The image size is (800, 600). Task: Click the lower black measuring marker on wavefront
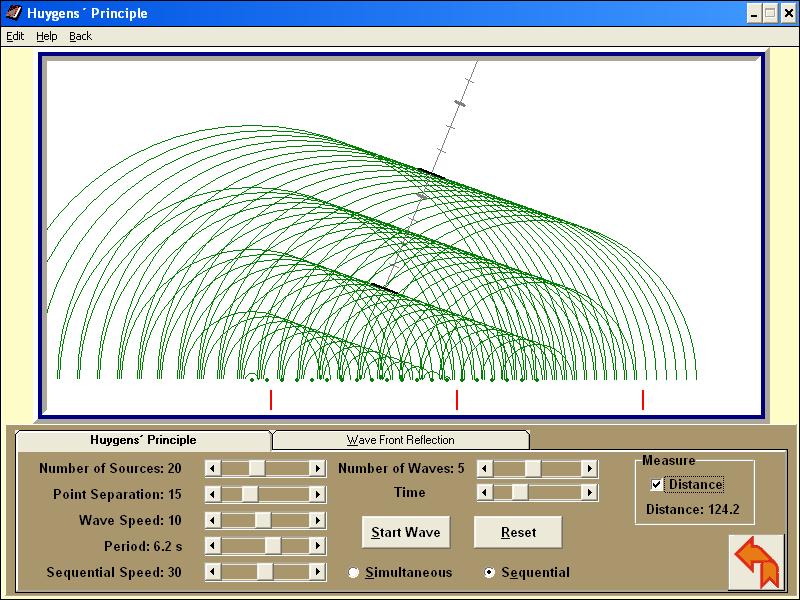[384, 288]
